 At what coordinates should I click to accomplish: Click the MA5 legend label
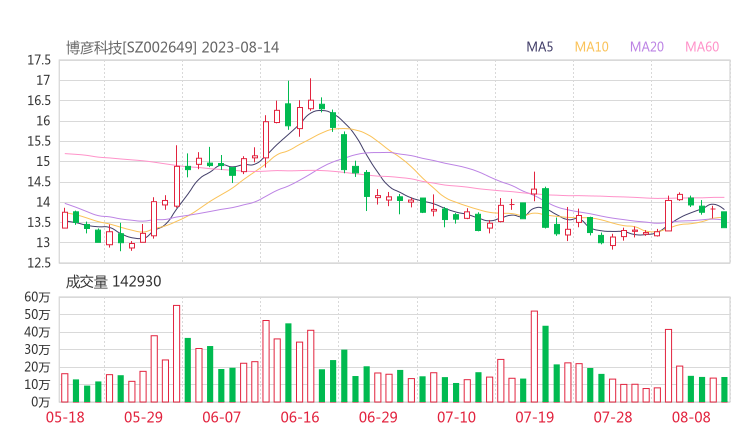pos(539,47)
